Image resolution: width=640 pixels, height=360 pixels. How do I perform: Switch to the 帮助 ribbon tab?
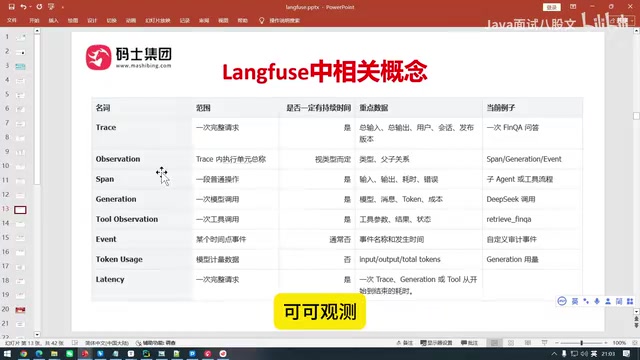(x=242, y=20)
